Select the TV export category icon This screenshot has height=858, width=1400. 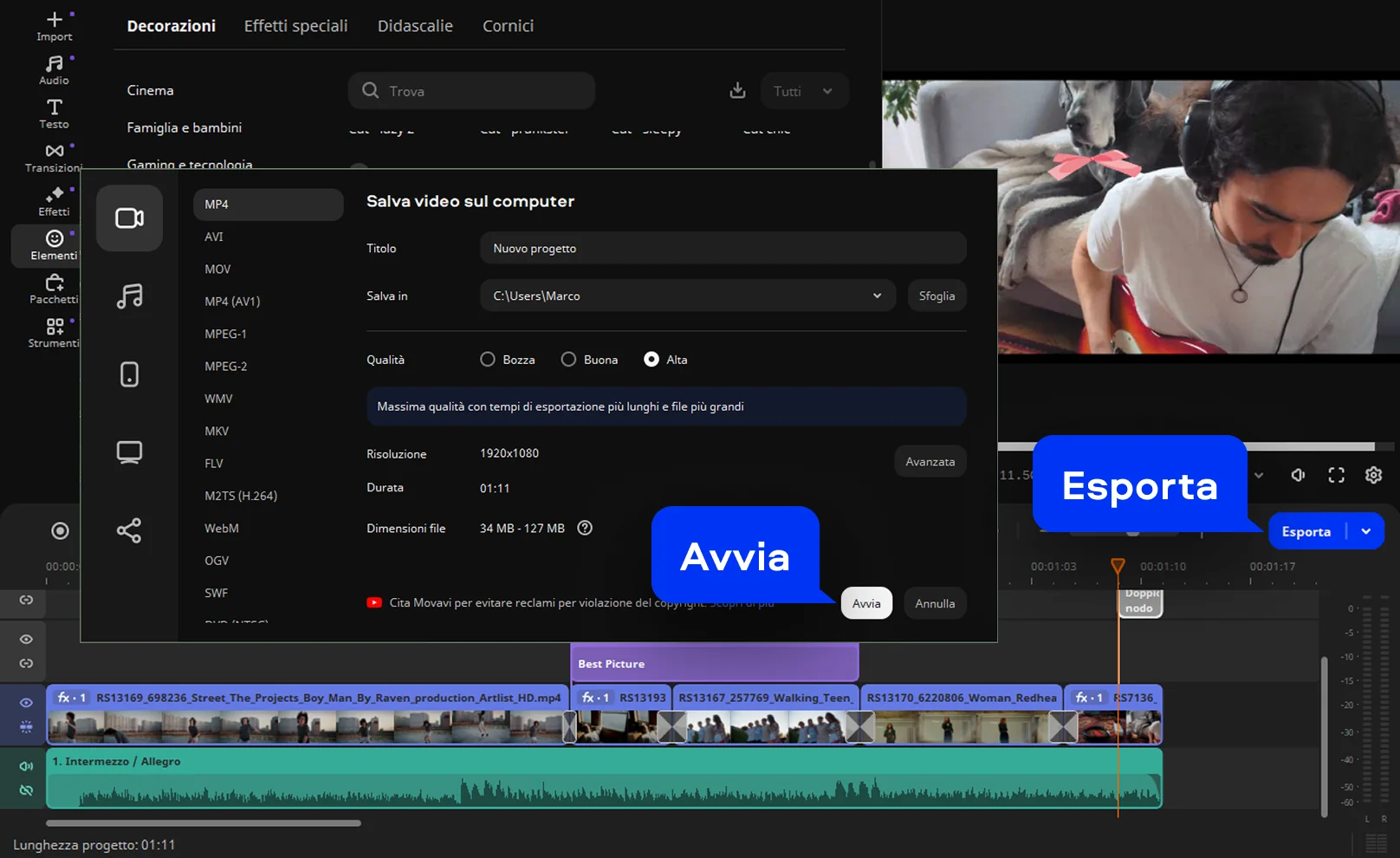point(129,452)
